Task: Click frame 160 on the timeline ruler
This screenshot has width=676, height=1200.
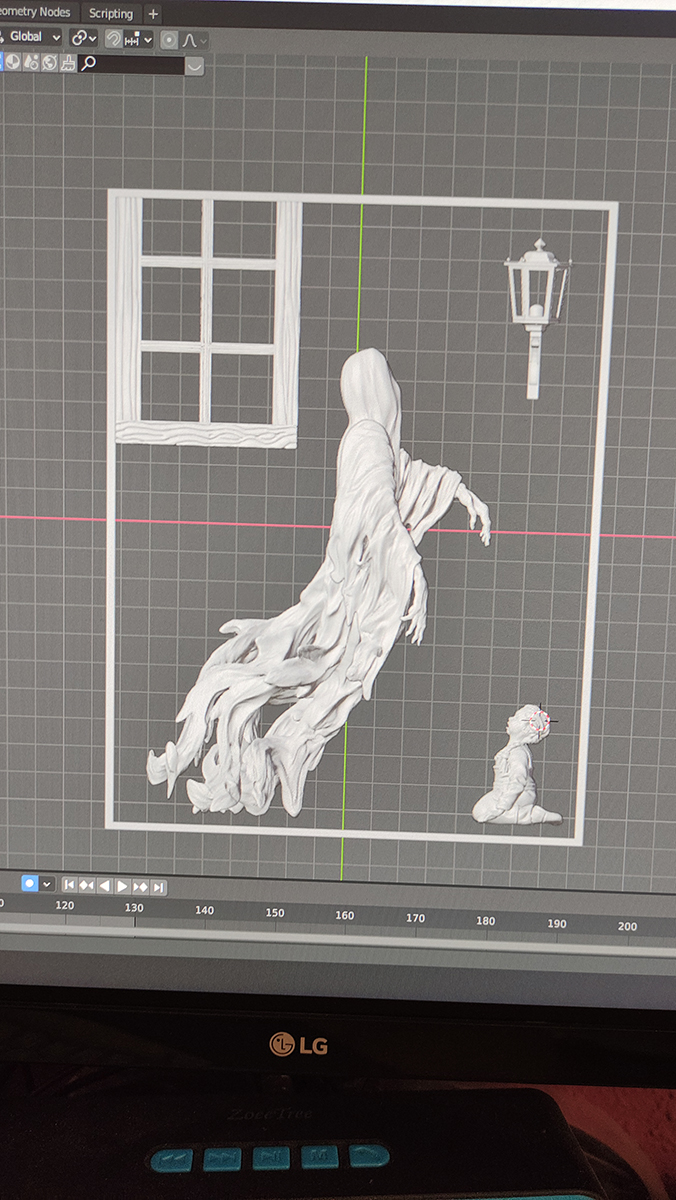Action: click(345, 915)
